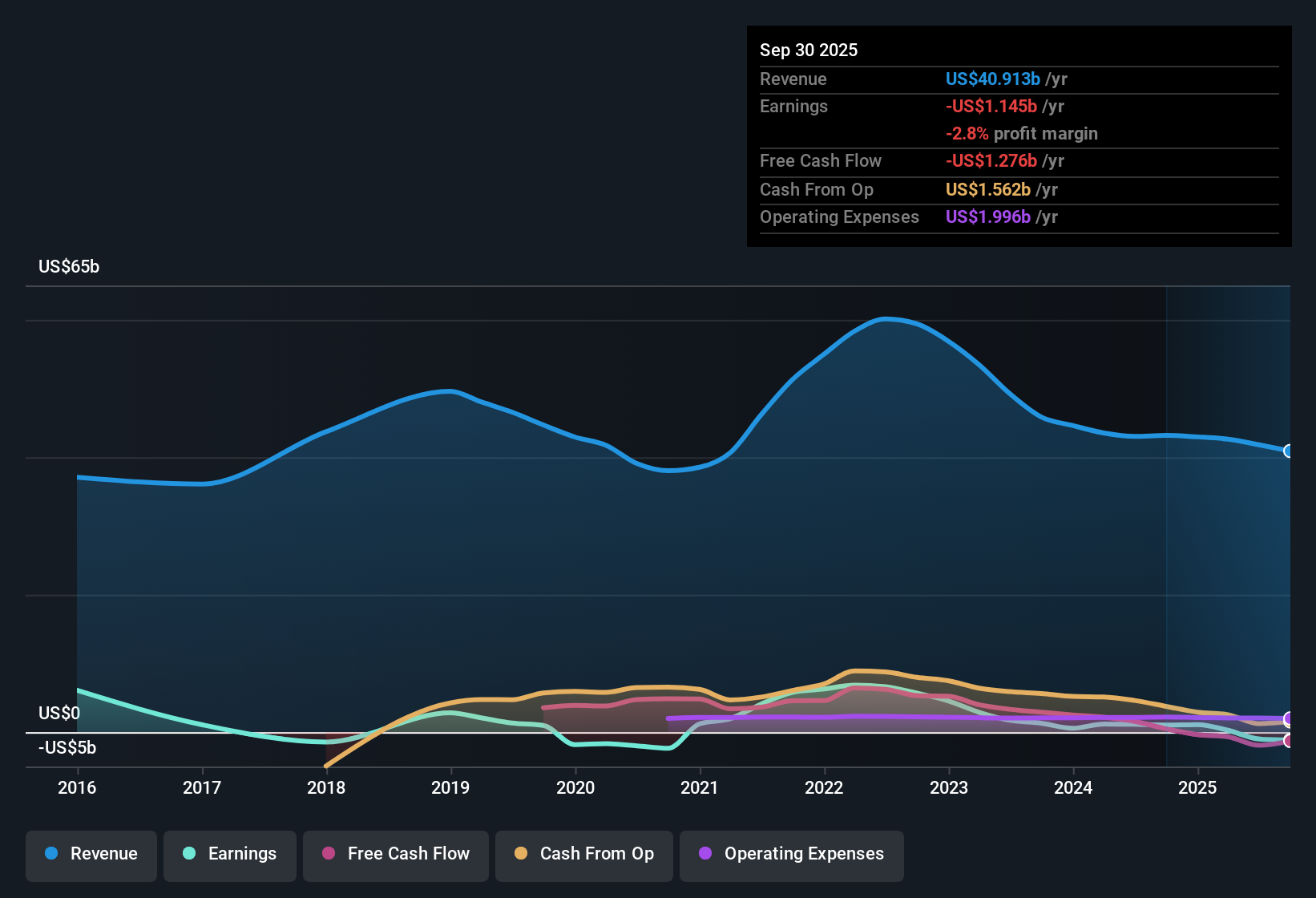The image size is (1316, 898).
Task: Click the purple Operating Expenses dot icon
Action: tap(705, 854)
